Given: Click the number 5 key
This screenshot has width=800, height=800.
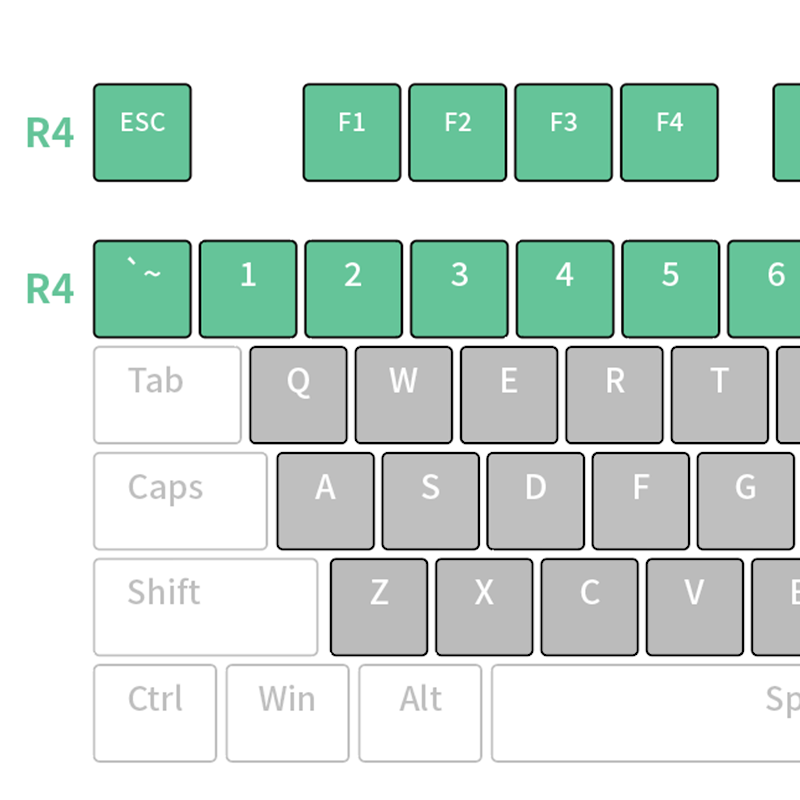Looking at the screenshot, I should 670,288.
